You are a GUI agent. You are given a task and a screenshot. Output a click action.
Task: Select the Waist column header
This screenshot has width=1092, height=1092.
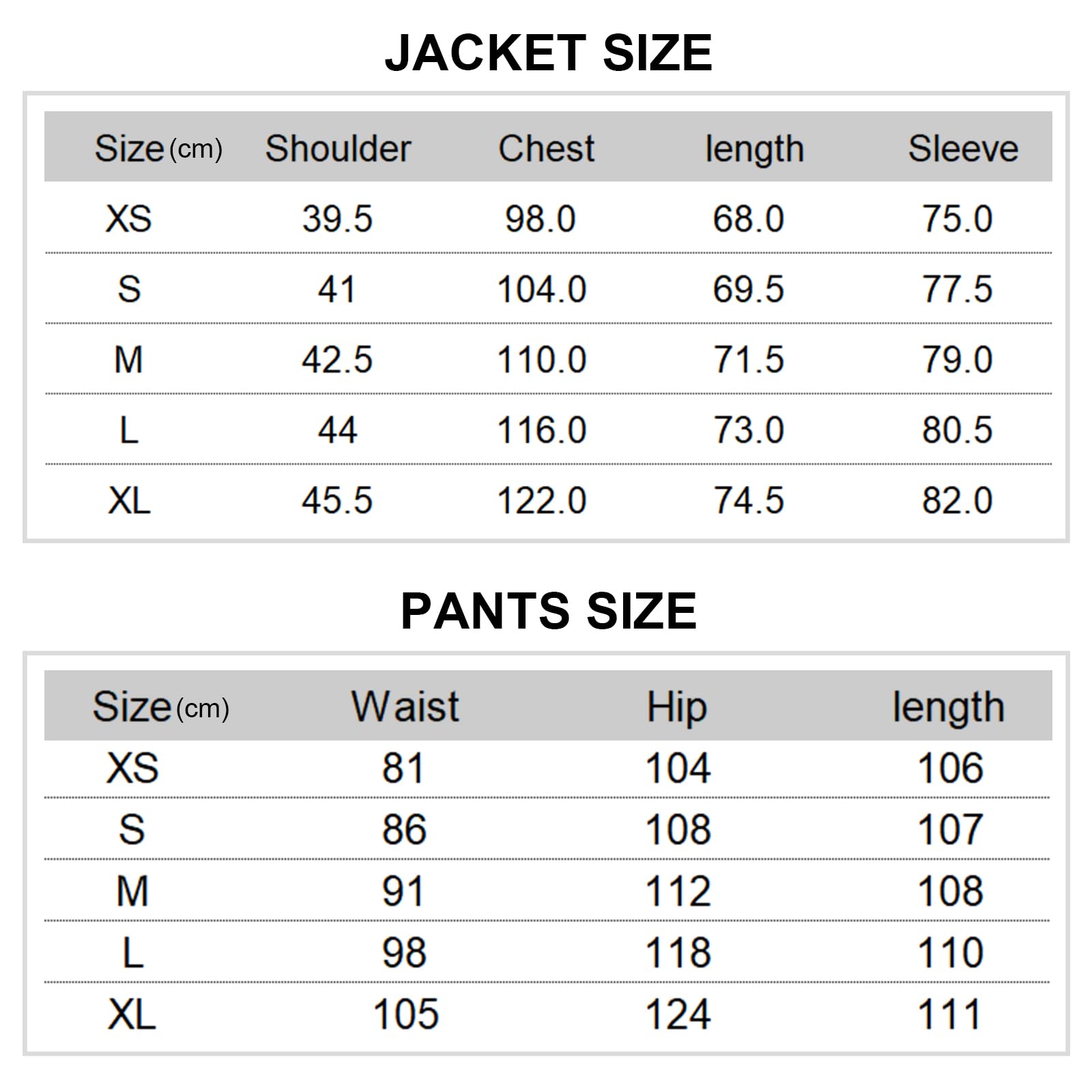click(x=405, y=706)
